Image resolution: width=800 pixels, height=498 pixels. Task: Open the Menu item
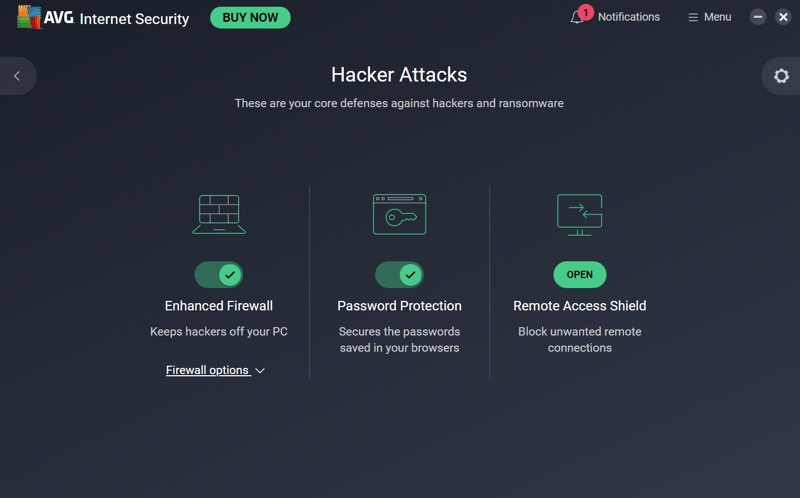(717, 17)
